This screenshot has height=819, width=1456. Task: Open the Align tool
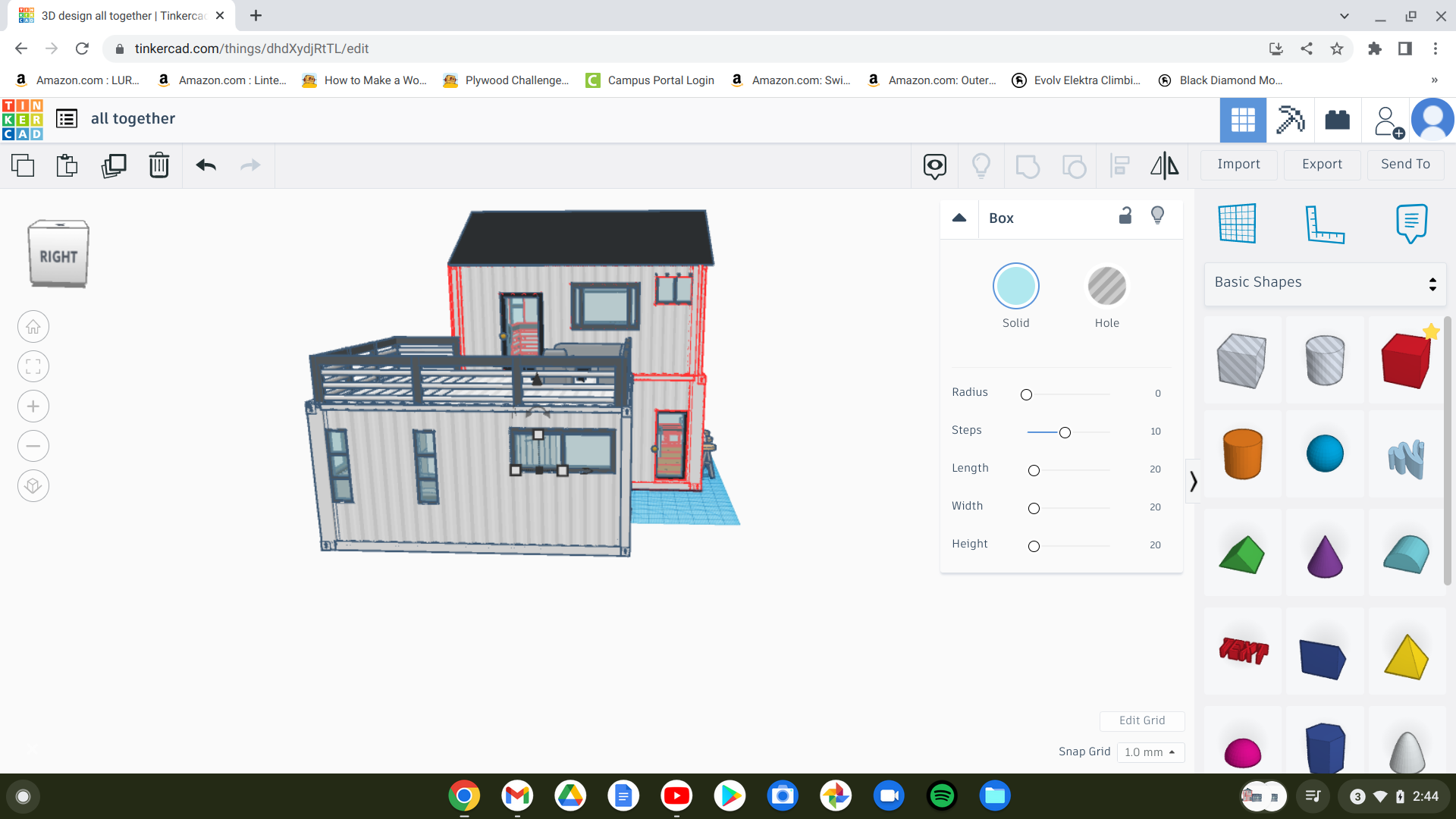point(1119,165)
